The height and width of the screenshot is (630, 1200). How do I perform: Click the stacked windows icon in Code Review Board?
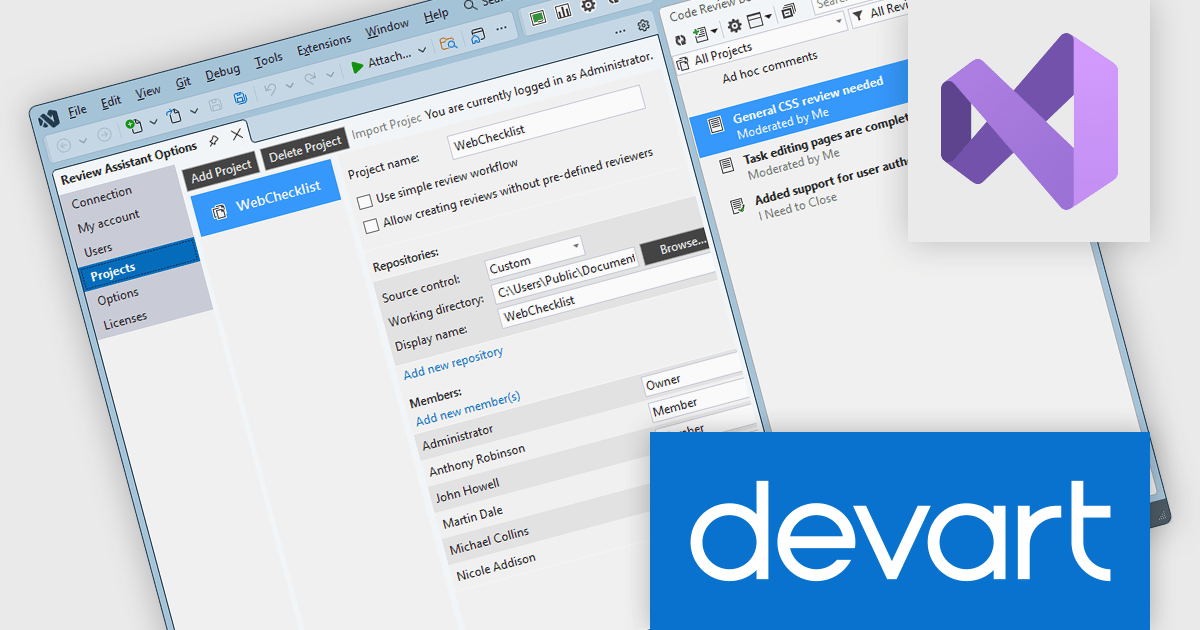[788, 10]
